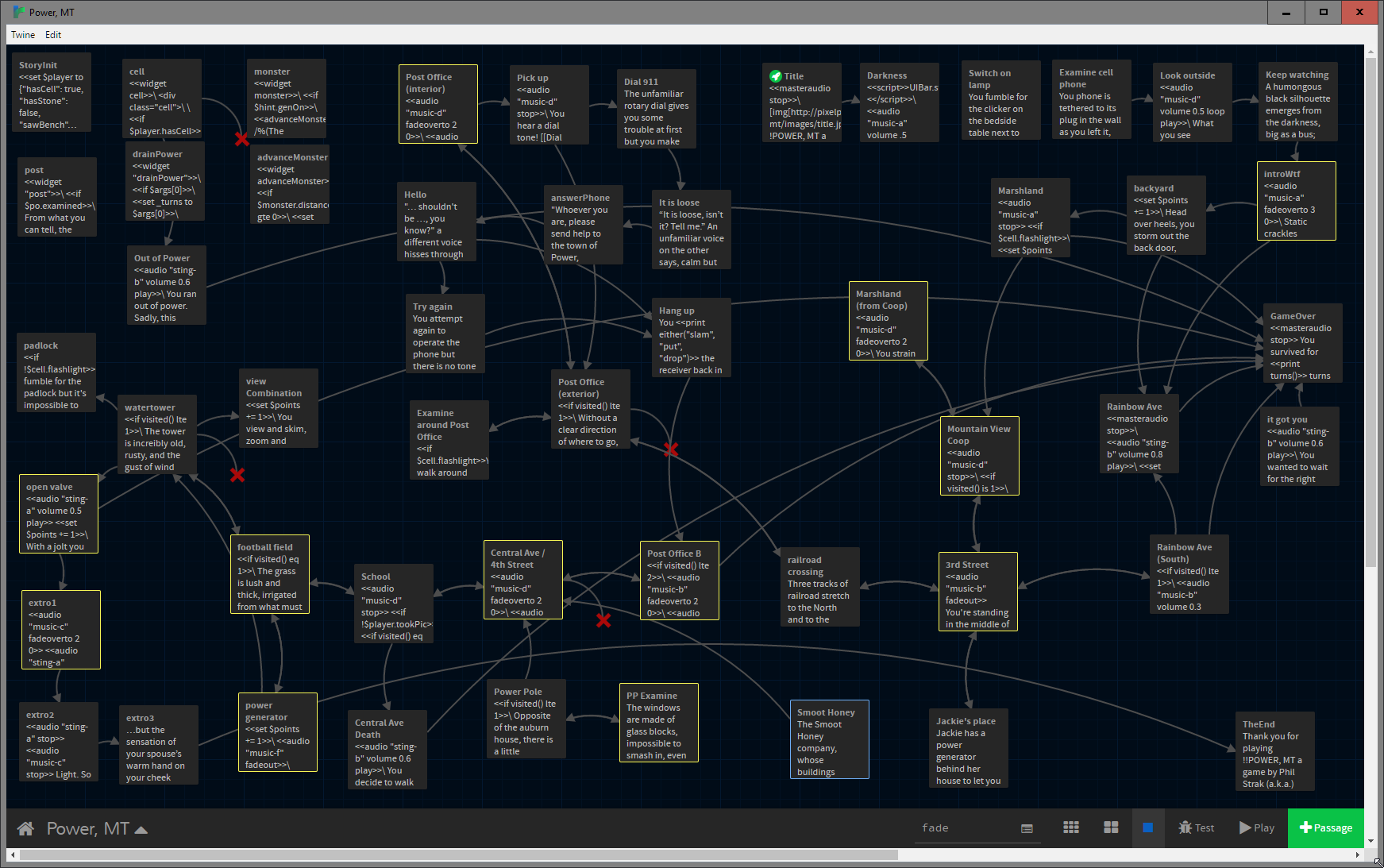Select the GameOver passage
Viewport: 1384px width, 868px height.
tap(1302, 344)
